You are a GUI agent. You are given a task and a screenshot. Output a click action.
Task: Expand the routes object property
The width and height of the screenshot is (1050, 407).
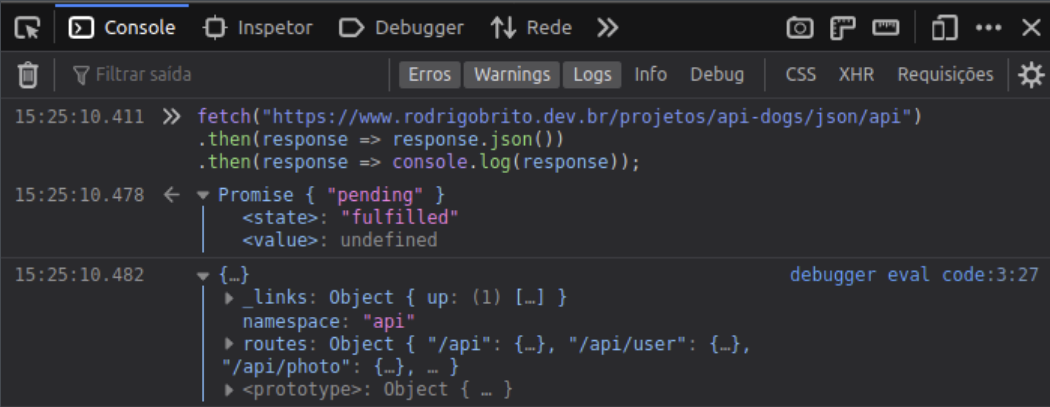coord(231,344)
